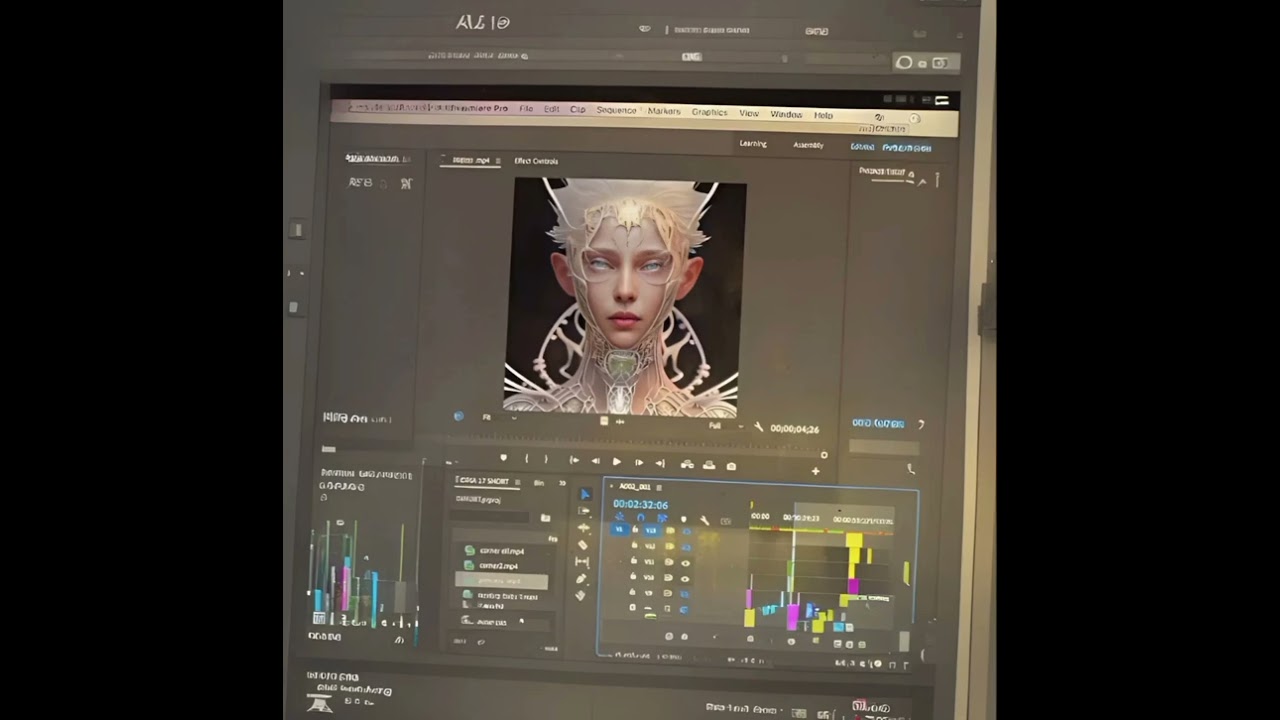Show hidden Project panel tabs chevron

coord(562,484)
